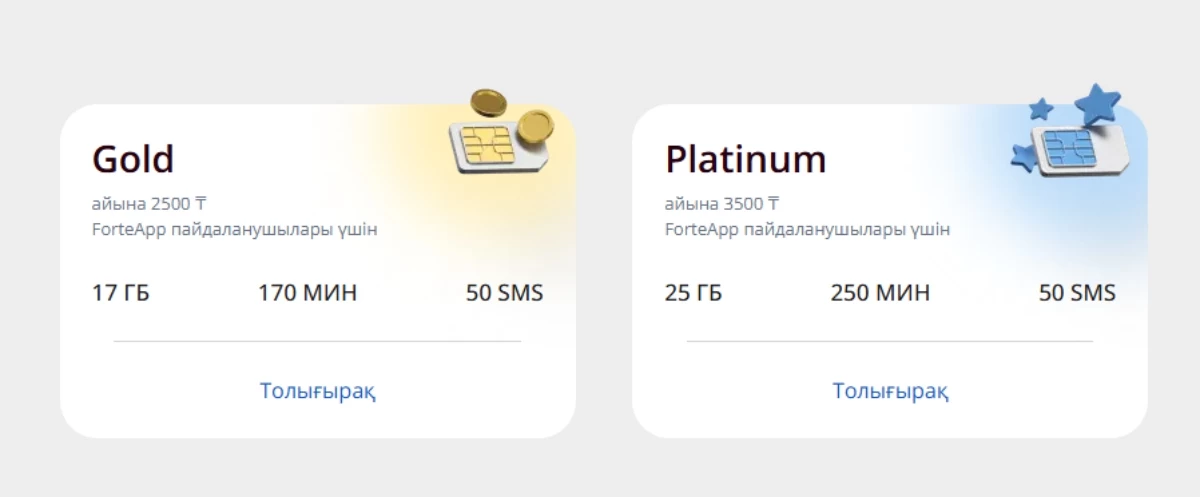Click the gold coin above the SIM
The image size is (1200, 497).
click(487, 101)
